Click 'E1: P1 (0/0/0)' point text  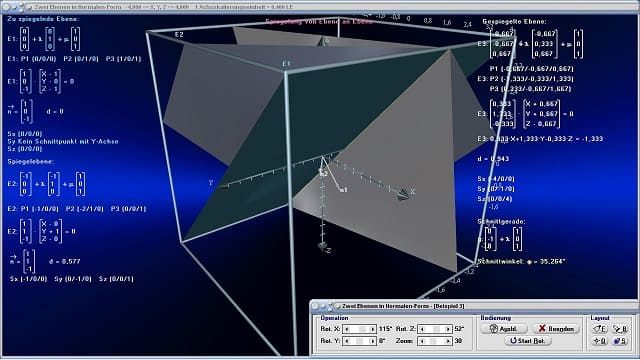pos(31,59)
